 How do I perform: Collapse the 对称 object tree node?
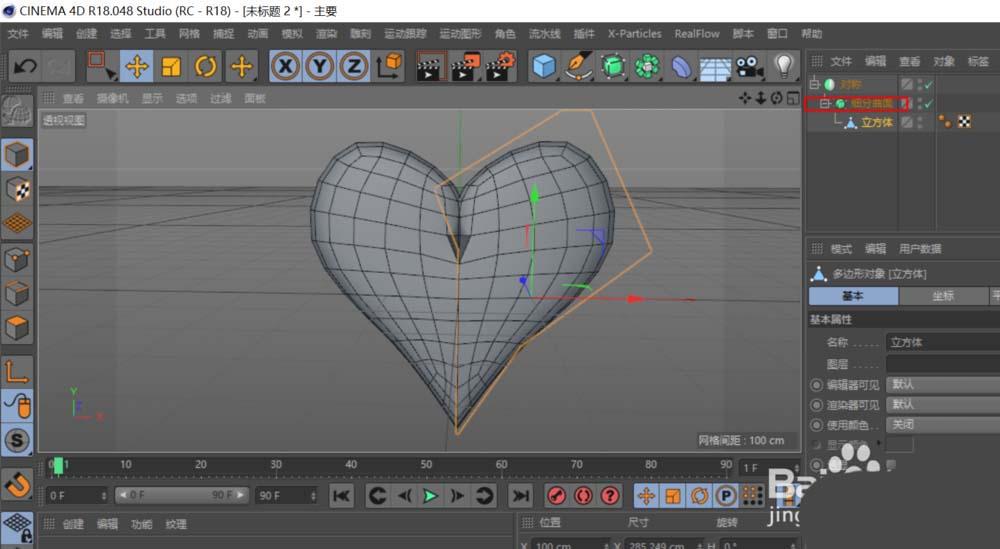(814, 84)
